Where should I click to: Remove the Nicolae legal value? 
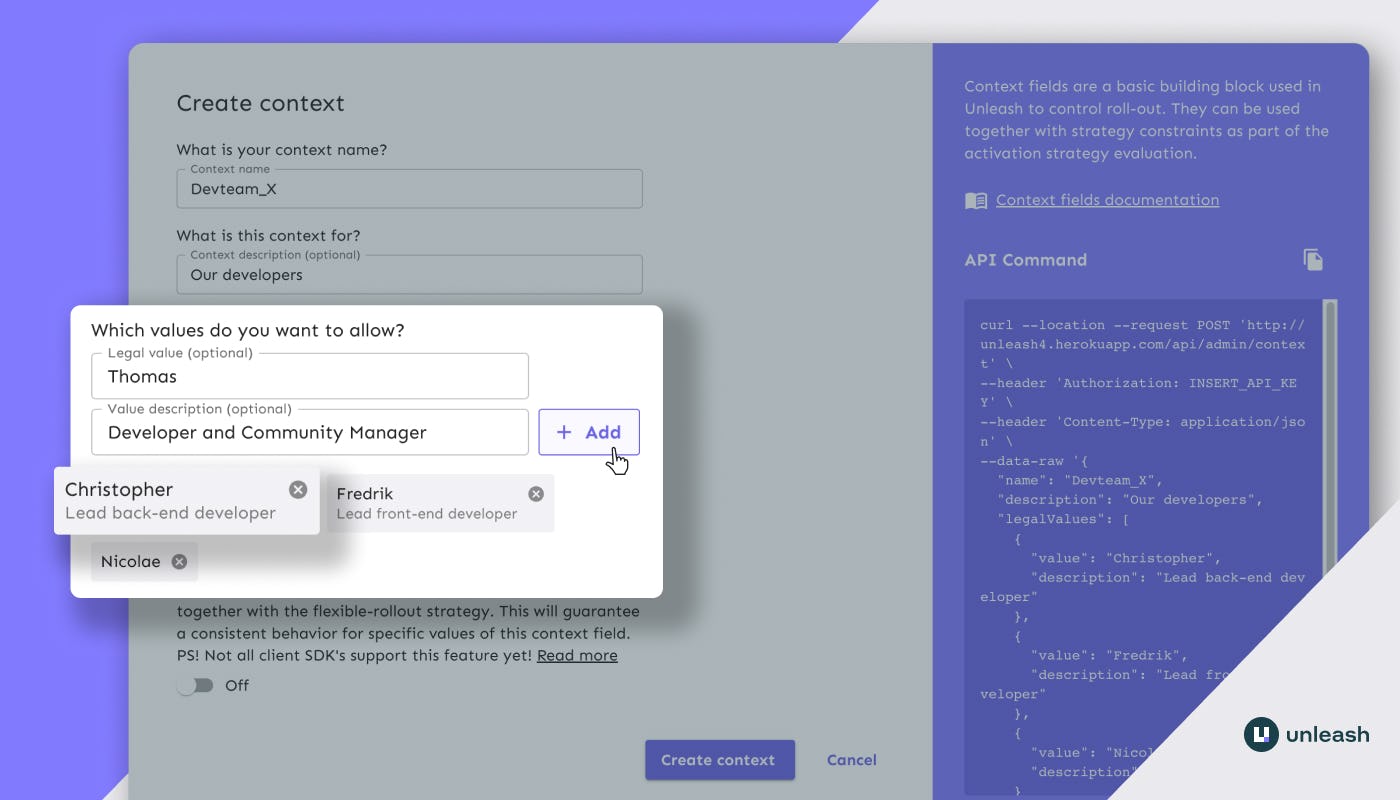coord(180,561)
